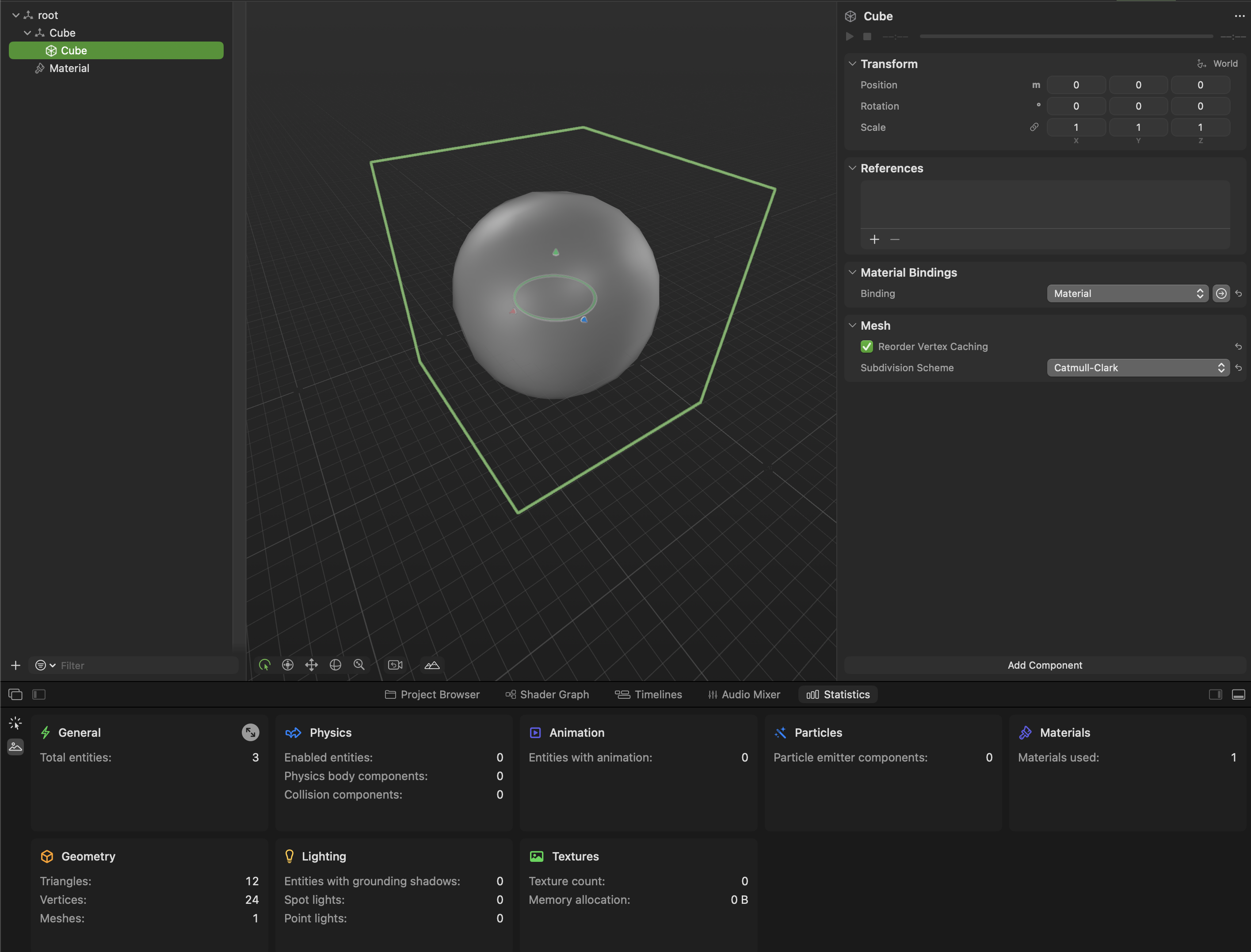Collapse the References section

(x=852, y=168)
